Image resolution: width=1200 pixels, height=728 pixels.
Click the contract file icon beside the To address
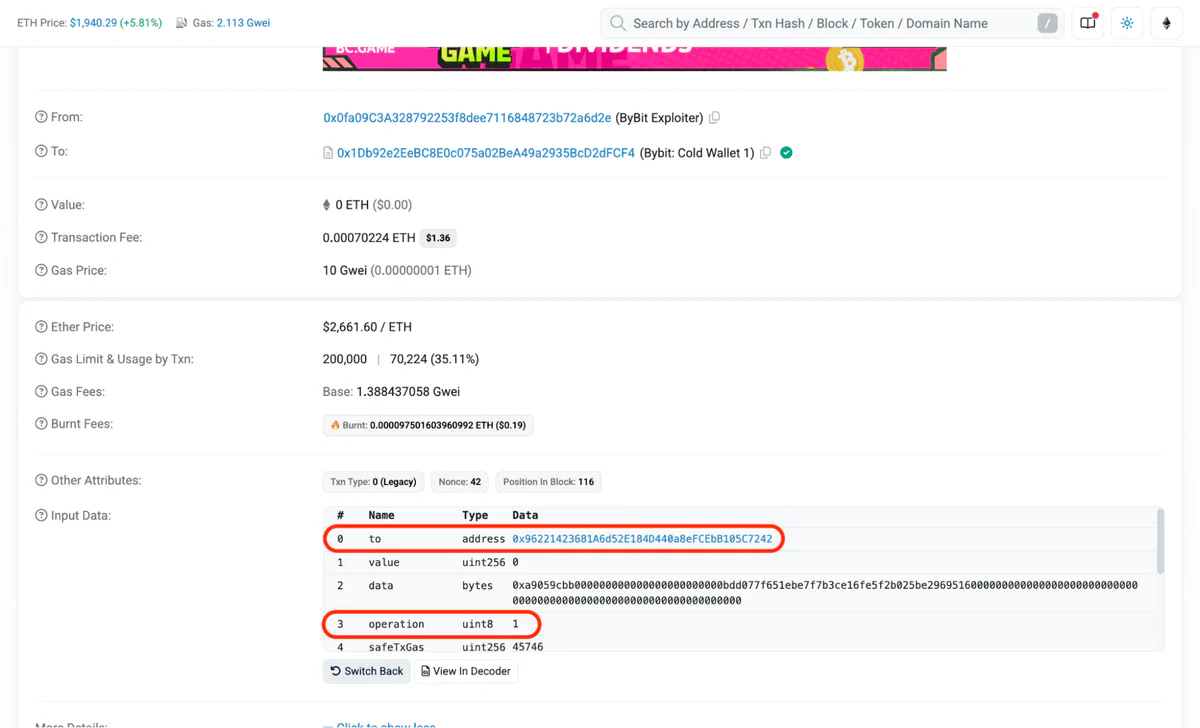click(x=328, y=152)
